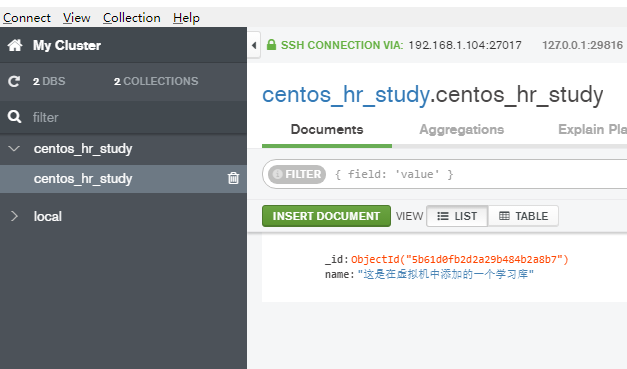Open the View menu

(77, 18)
